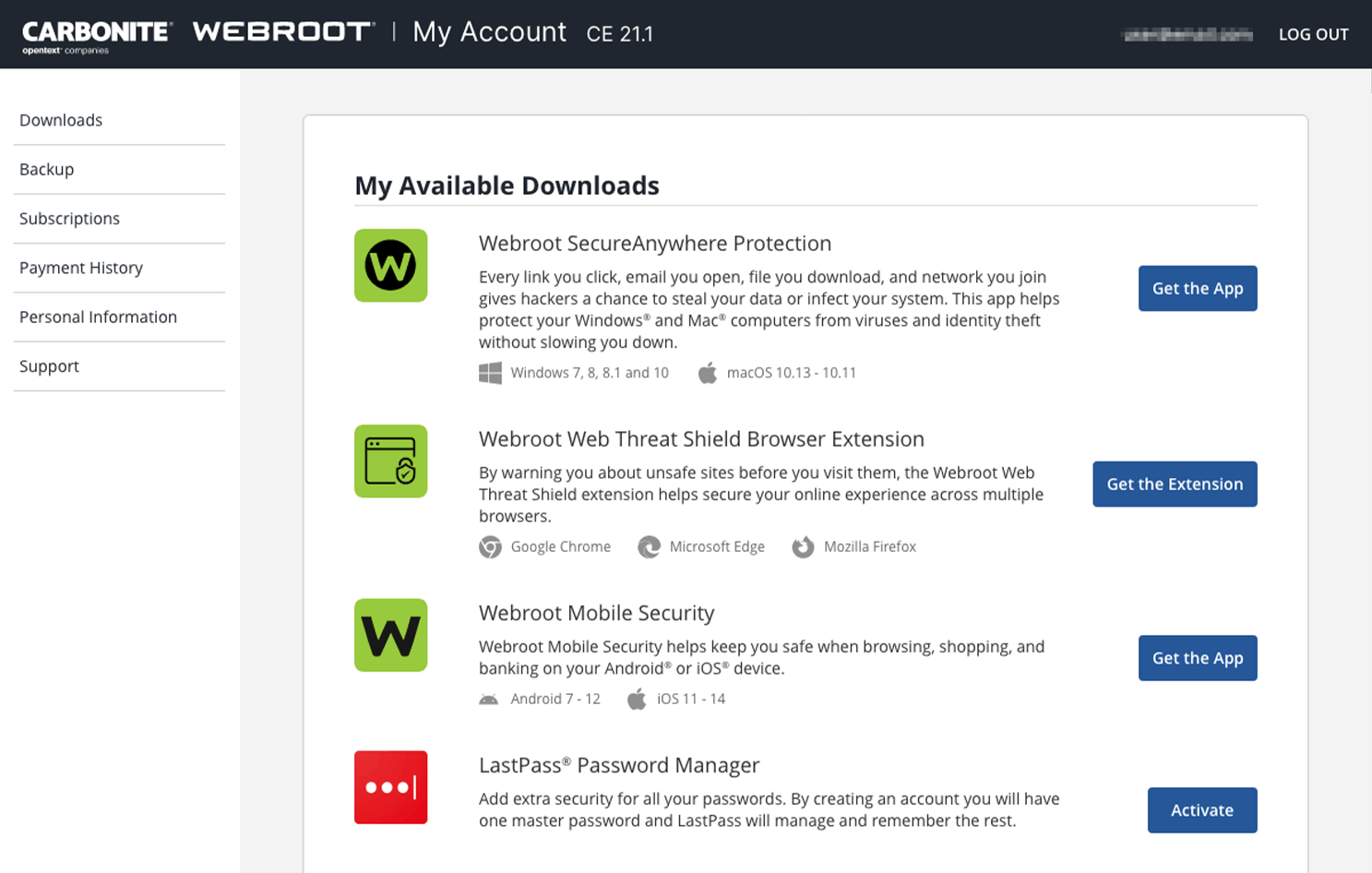Click the Google Chrome icon
The height and width of the screenshot is (873, 1372).
[x=491, y=547]
